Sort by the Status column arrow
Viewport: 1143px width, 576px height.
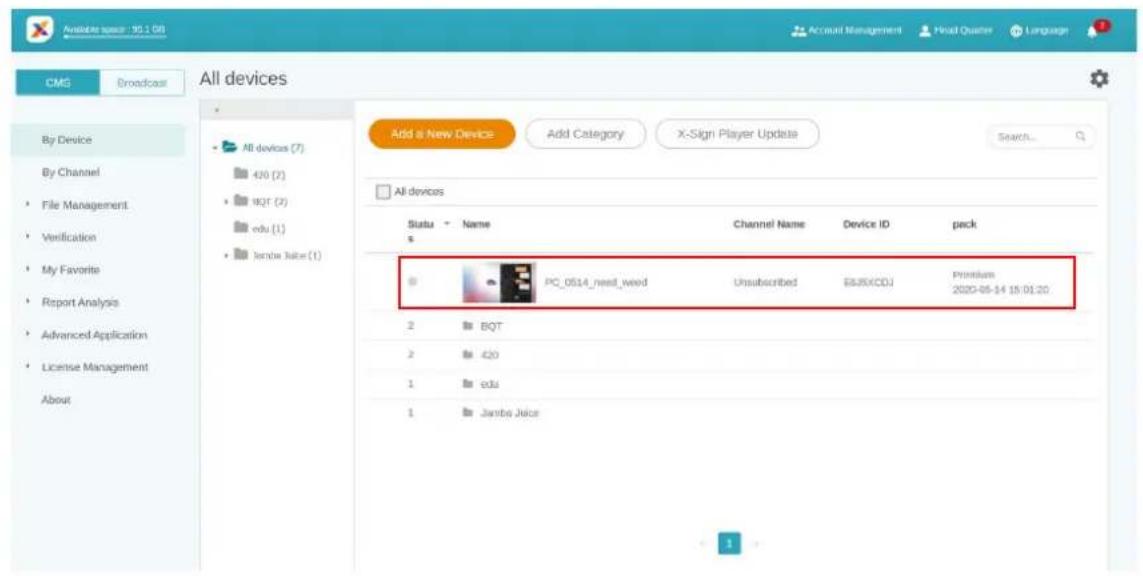(x=447, y=225)
